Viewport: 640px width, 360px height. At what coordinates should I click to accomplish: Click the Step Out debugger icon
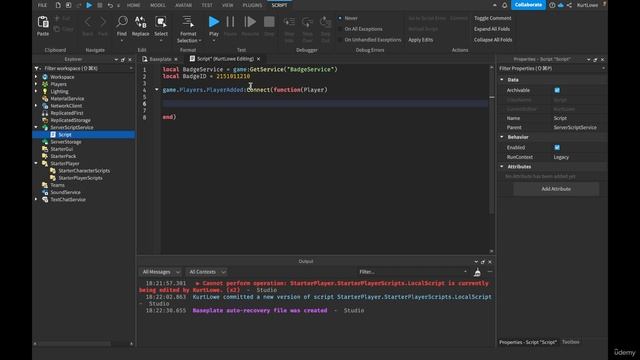[325, 22]
